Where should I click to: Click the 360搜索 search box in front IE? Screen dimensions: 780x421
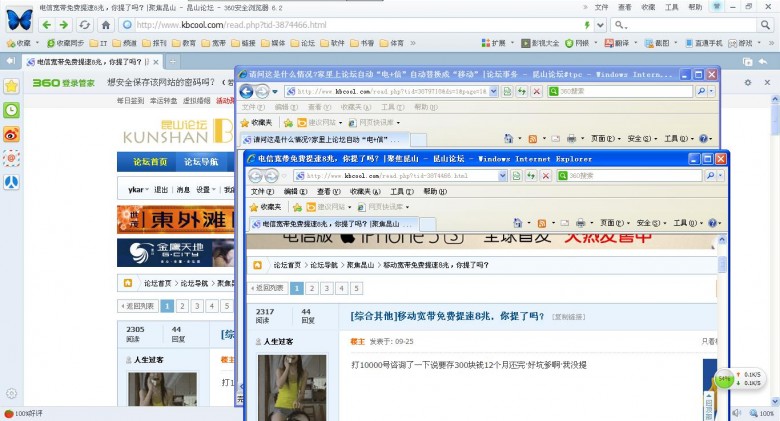(x=620, y=175)
